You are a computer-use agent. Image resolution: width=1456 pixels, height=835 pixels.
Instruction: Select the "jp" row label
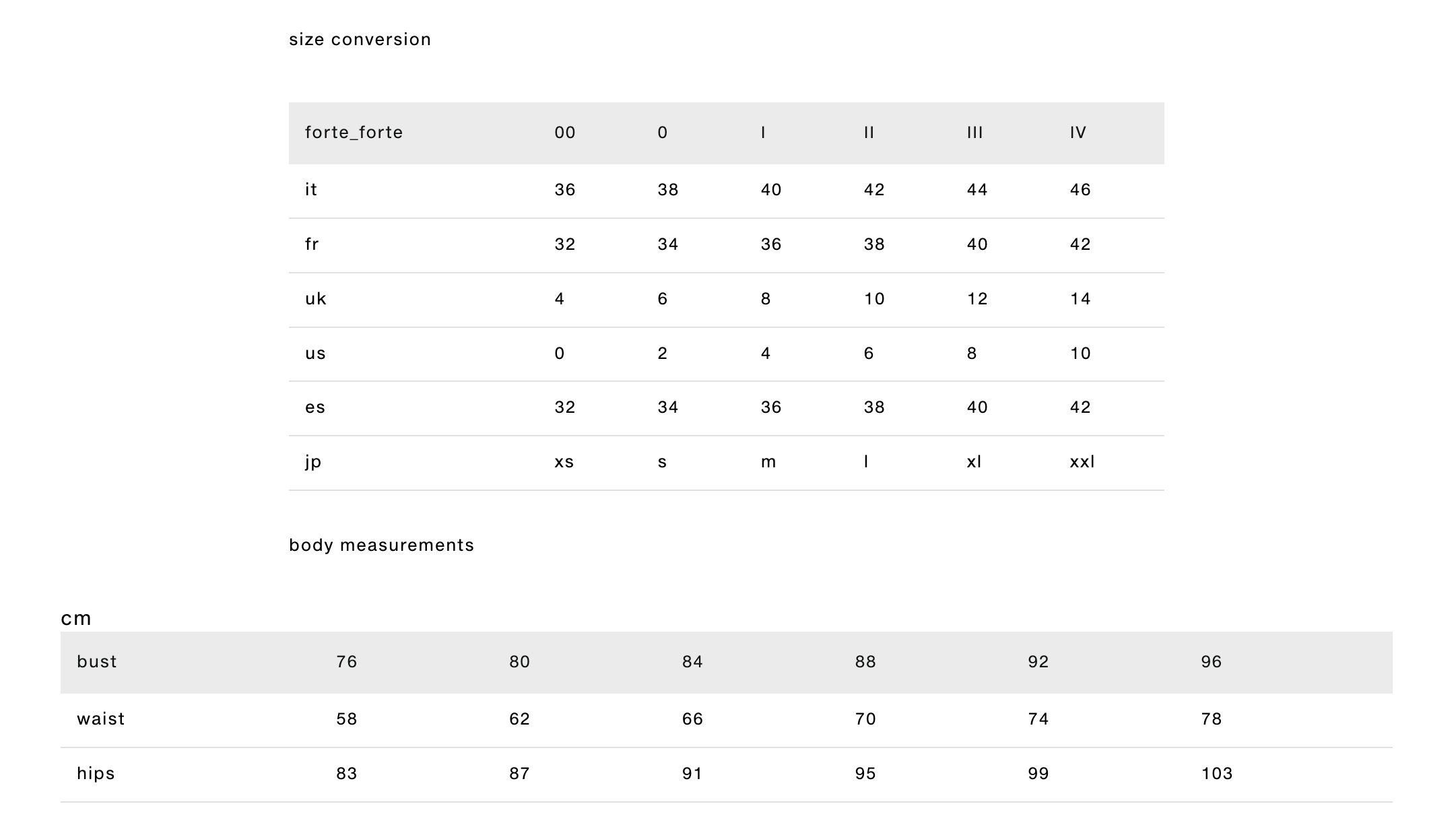pos(313,462)
